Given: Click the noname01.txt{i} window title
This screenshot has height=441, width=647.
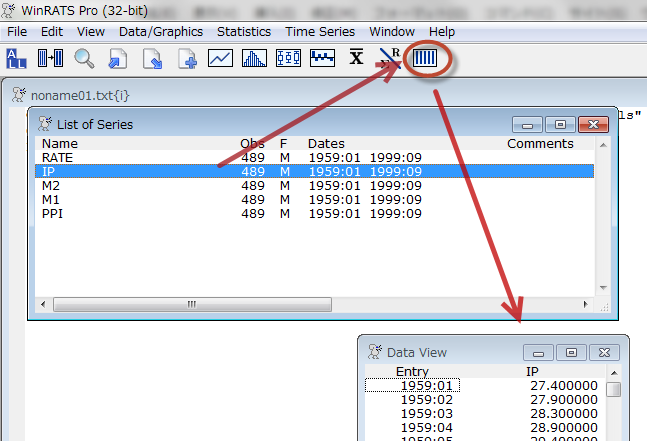Looking at the screenshot, I should click(80, 95).
